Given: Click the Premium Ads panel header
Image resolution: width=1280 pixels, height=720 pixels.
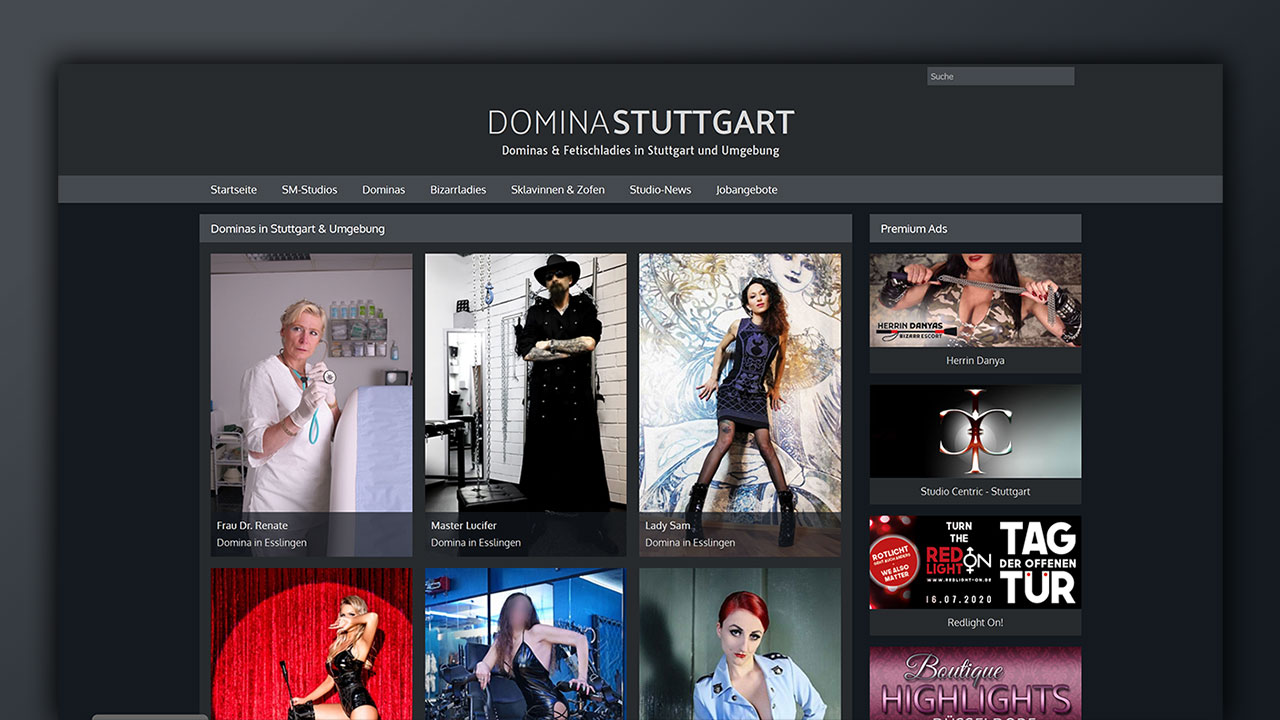Looking at the screenshot, I should click(912, 228).
